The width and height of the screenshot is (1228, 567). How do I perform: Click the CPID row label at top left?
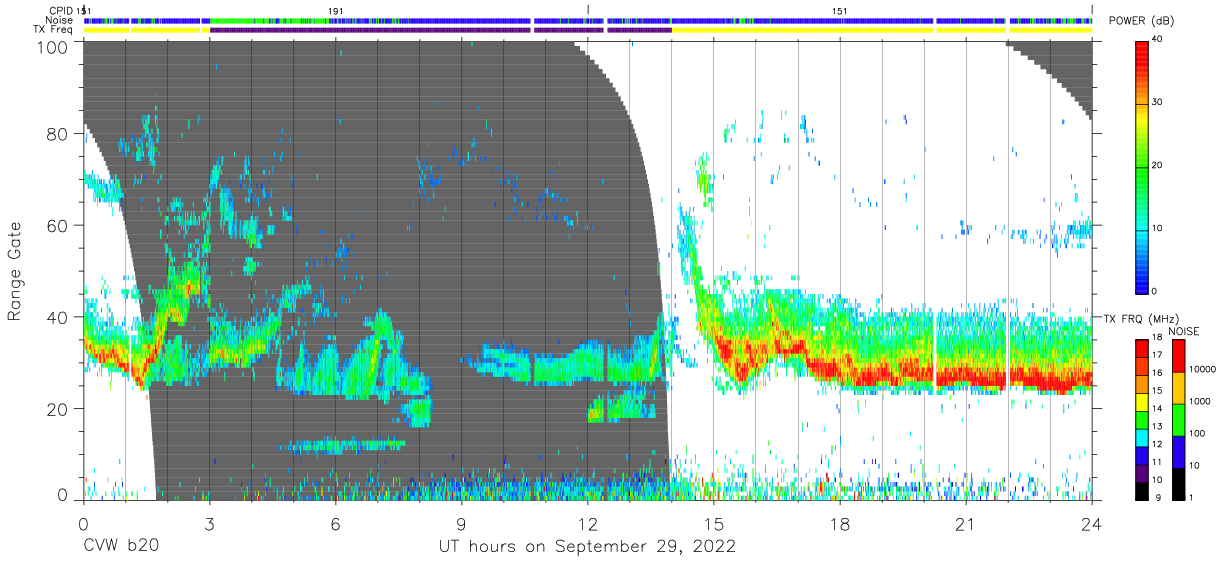click(63, 10)
